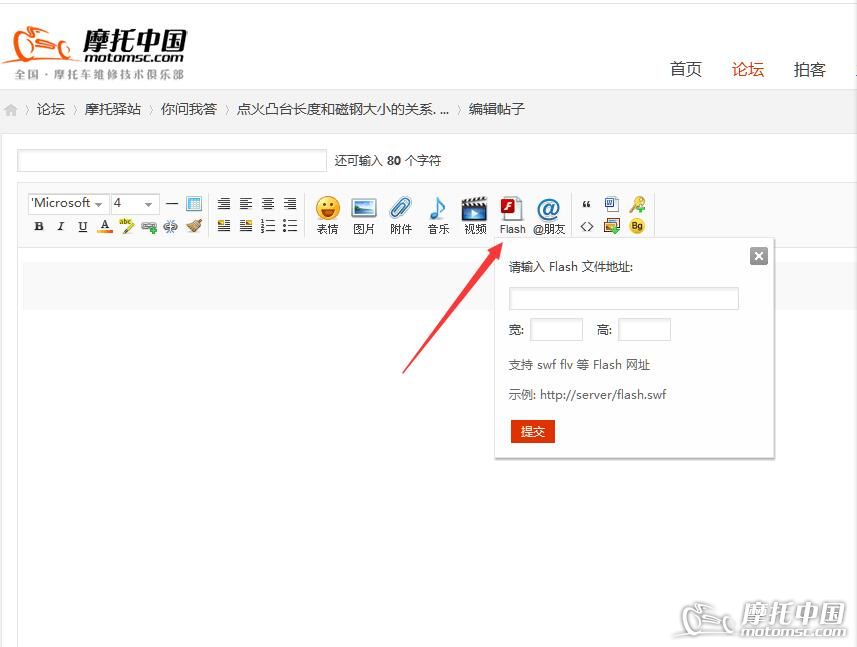Insert a smiley with the 表情 icon

pos(327,212)
